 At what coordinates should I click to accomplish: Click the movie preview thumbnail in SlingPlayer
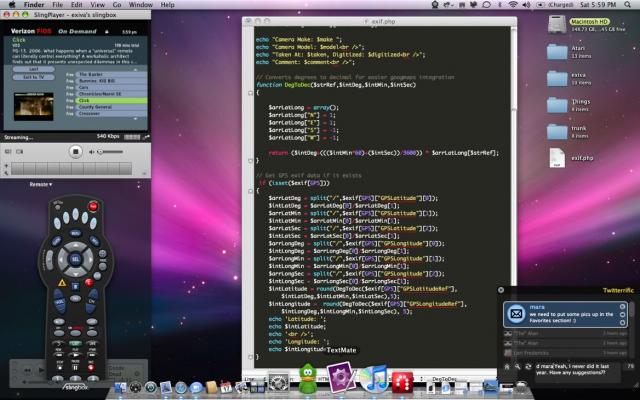[x=33, y=107]
